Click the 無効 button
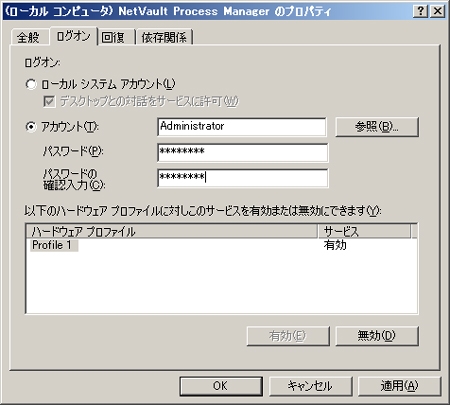The image size is (450, 405). tap(377, 336)
